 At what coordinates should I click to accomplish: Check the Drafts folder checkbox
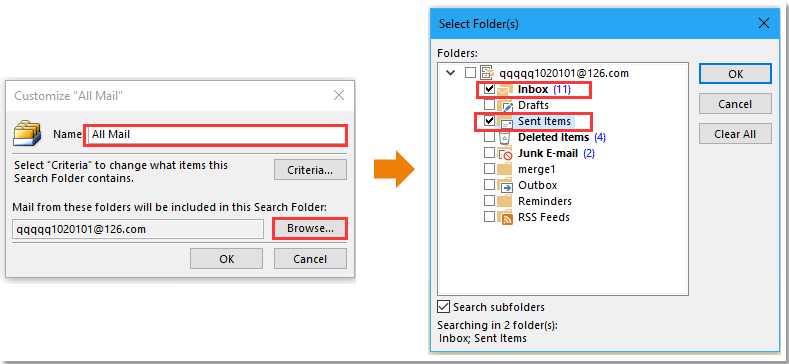(489, 105)
